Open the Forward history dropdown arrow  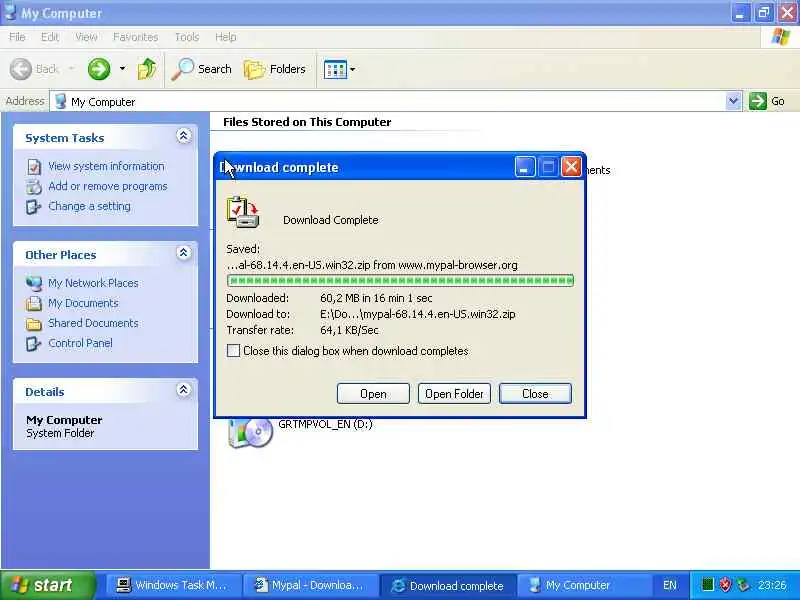(122, 69)
